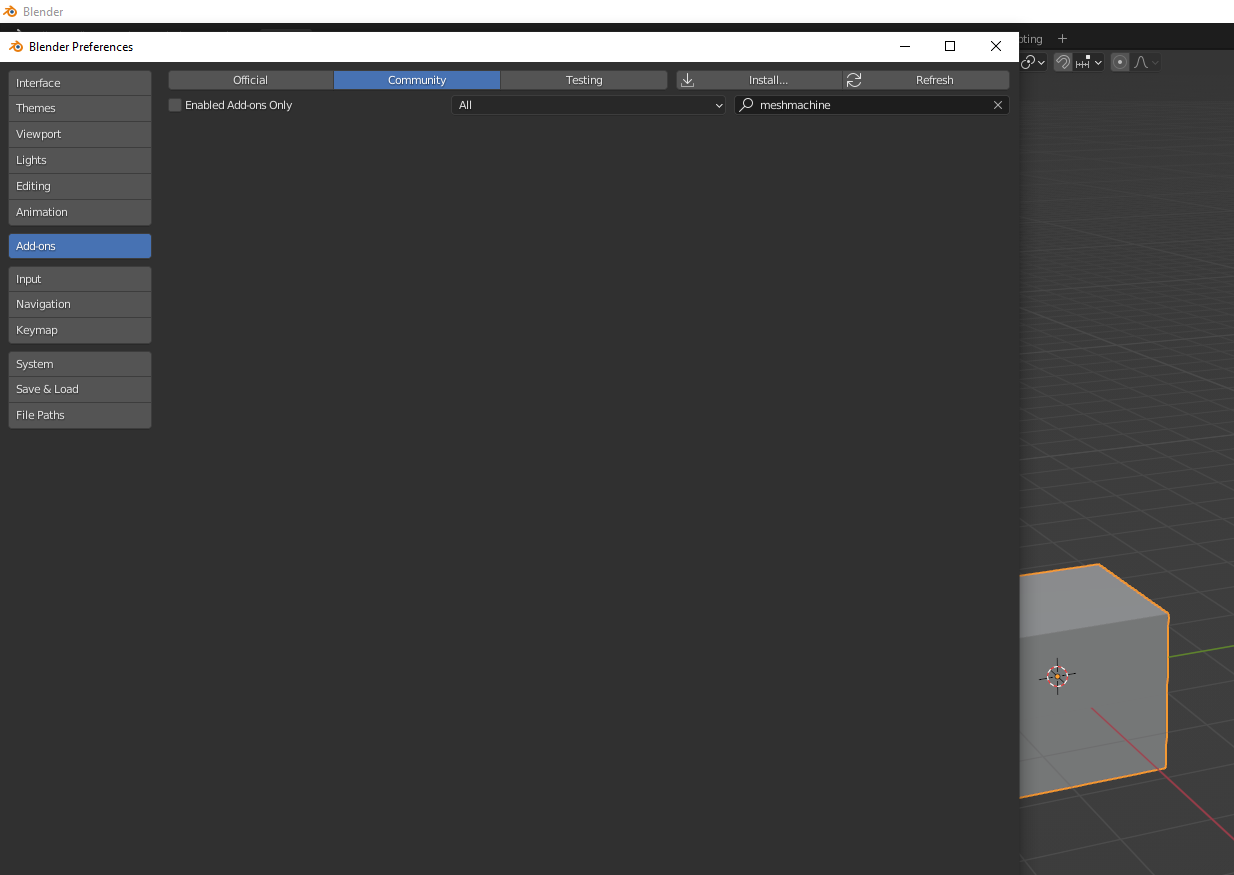The height and width of the screenshot is (875, 1234).
Task: Open Themes preferences section
Action: pos(80,108)
